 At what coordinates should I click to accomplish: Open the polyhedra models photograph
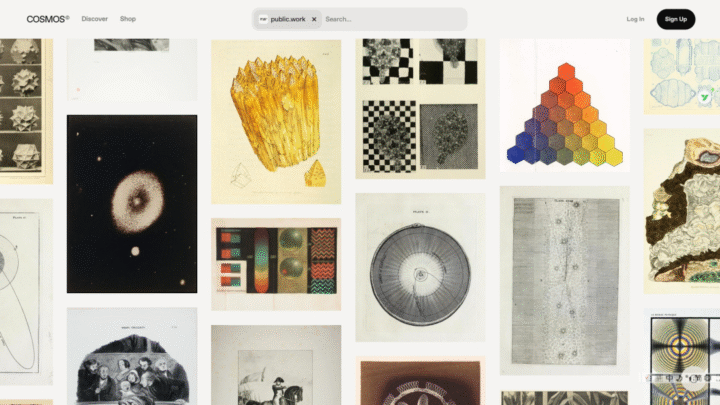26,111
